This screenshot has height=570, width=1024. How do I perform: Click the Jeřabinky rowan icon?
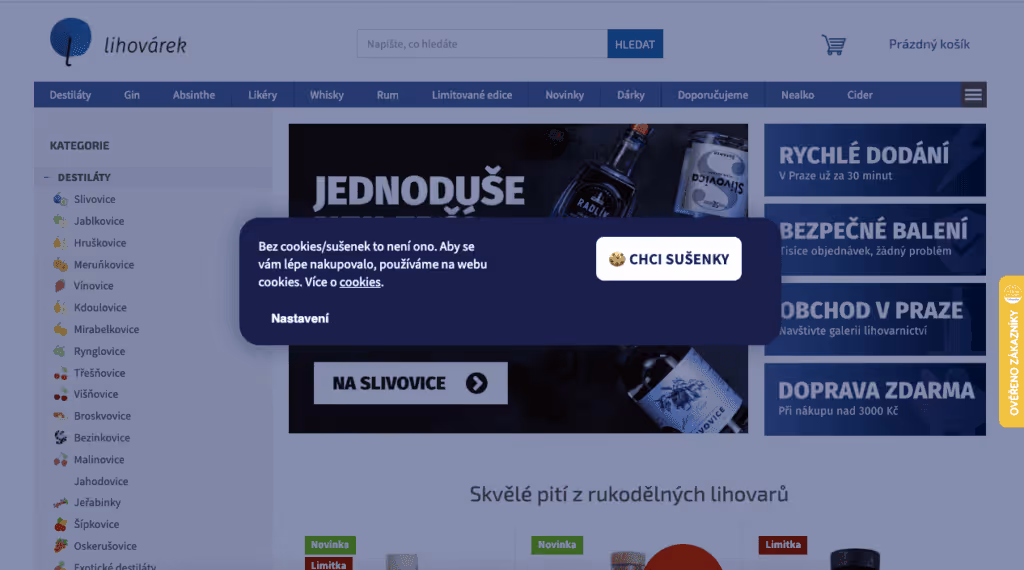tap(60, 502)
